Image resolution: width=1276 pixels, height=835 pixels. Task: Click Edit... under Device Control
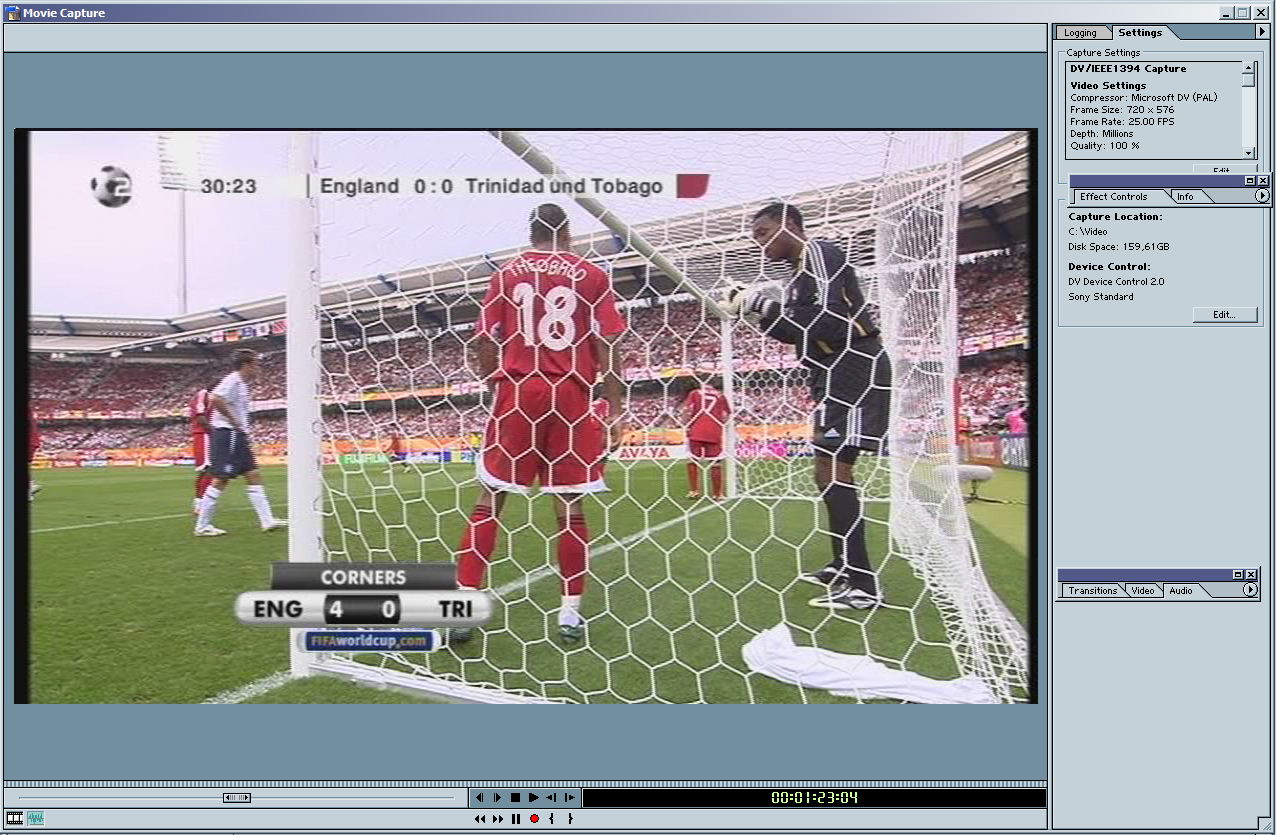coord(1225,314)
